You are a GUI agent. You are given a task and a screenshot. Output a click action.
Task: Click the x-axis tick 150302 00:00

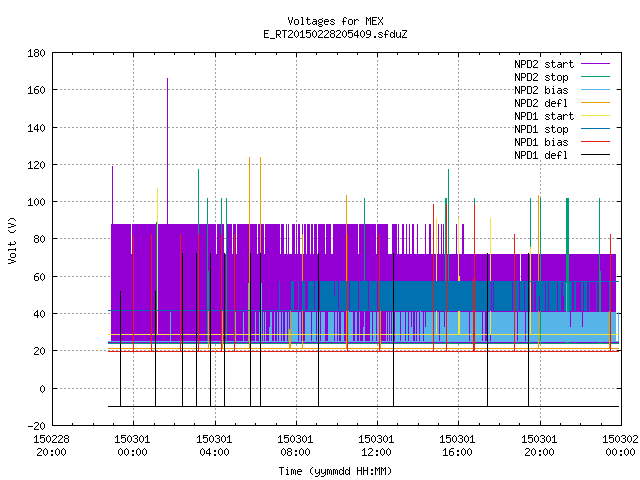(620, 446)
